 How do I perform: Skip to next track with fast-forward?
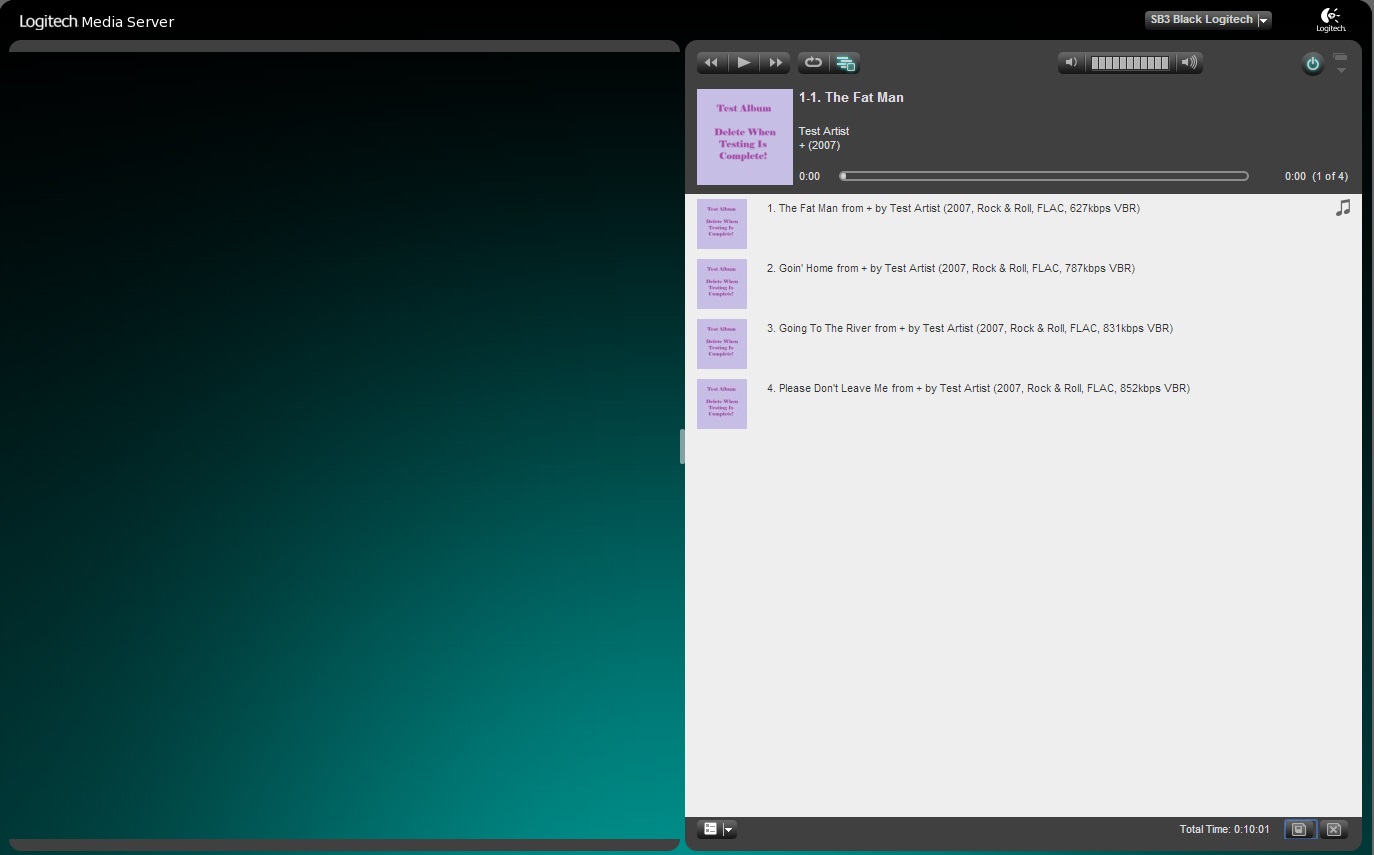pos(775,63)
